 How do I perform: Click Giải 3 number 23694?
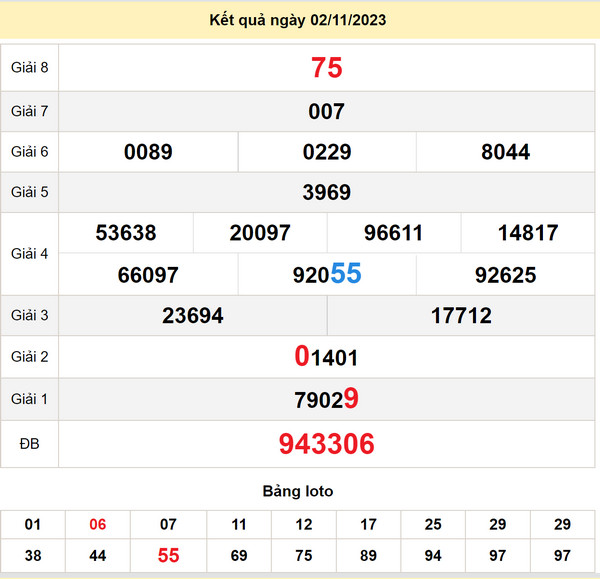point(193,316)
